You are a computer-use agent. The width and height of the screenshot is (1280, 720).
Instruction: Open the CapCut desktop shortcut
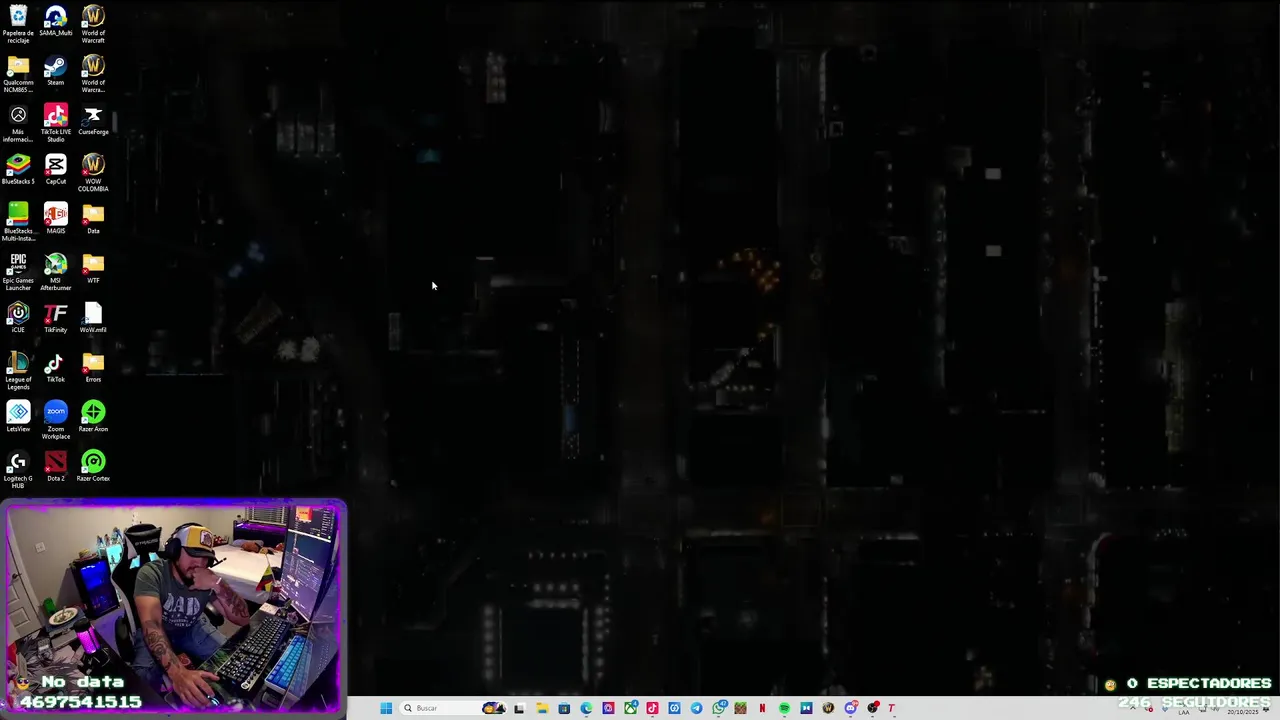pos(55,170)
